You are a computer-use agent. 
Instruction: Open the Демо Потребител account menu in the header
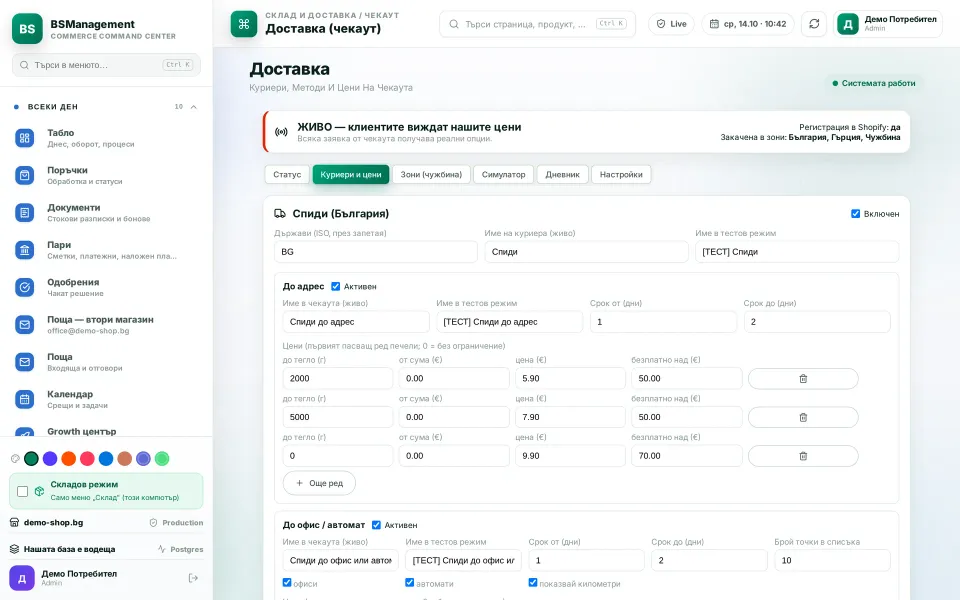[888, 24]
